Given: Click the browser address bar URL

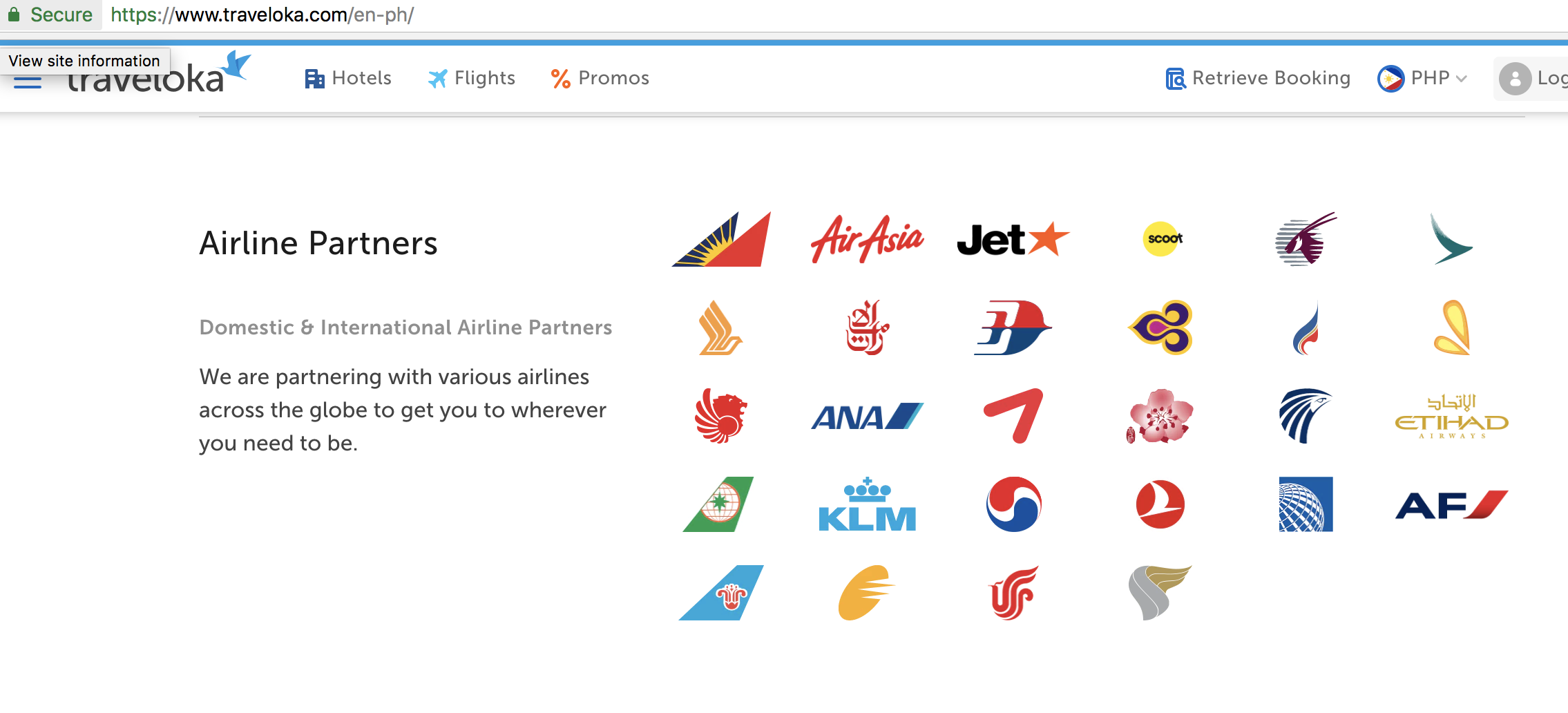Looking at the screenshot, I should click(262, 15).
